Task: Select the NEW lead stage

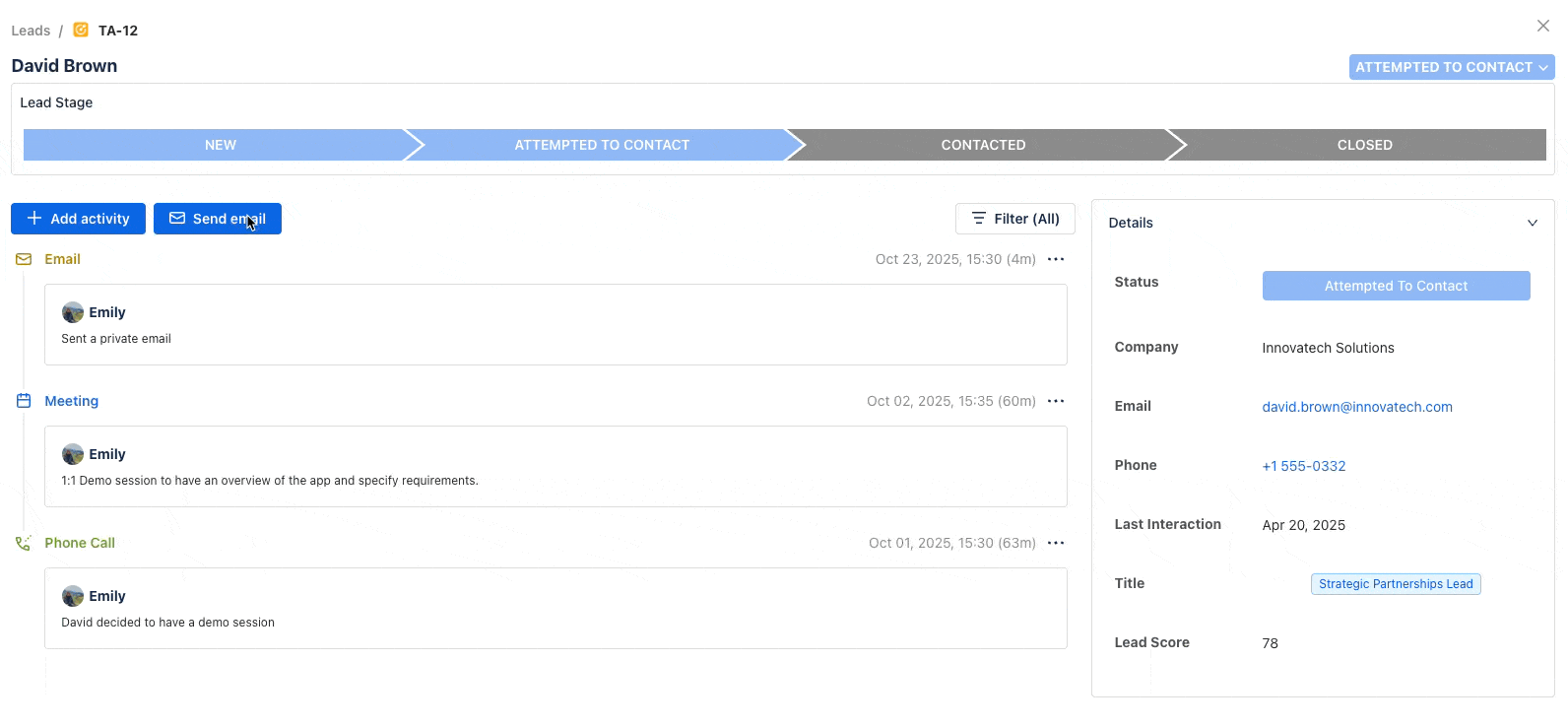Action: 220,145
